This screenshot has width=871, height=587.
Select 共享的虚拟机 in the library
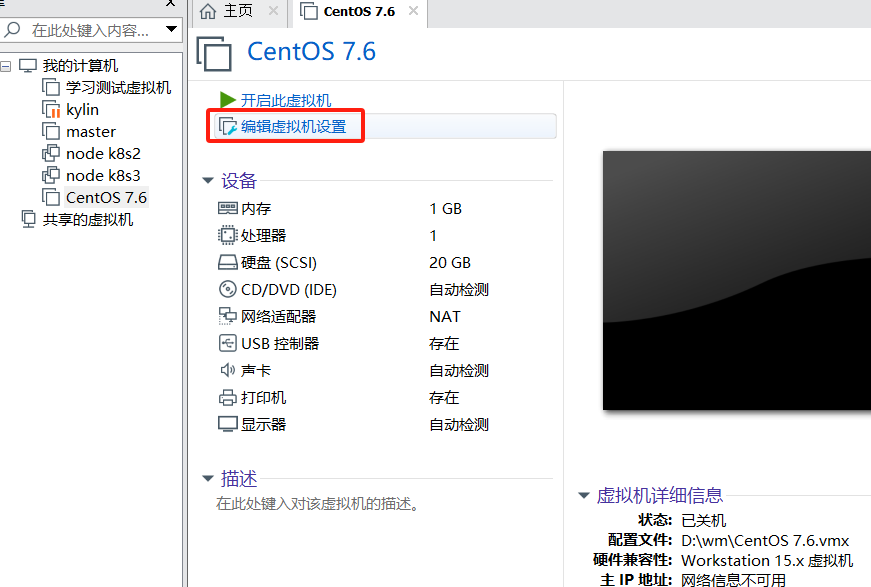click(88, 220)
